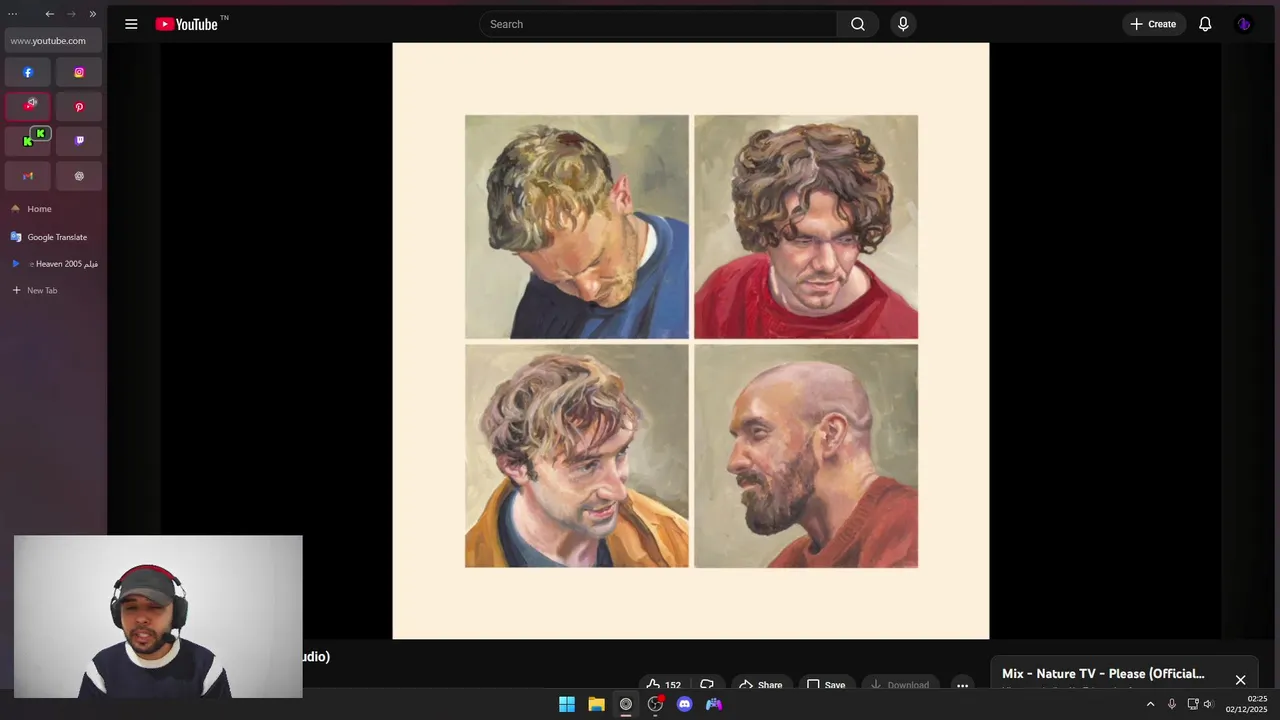Open the Mix - Nature TV playlist title
Screen dimensions: 1280x720
tap(1103, 674)
